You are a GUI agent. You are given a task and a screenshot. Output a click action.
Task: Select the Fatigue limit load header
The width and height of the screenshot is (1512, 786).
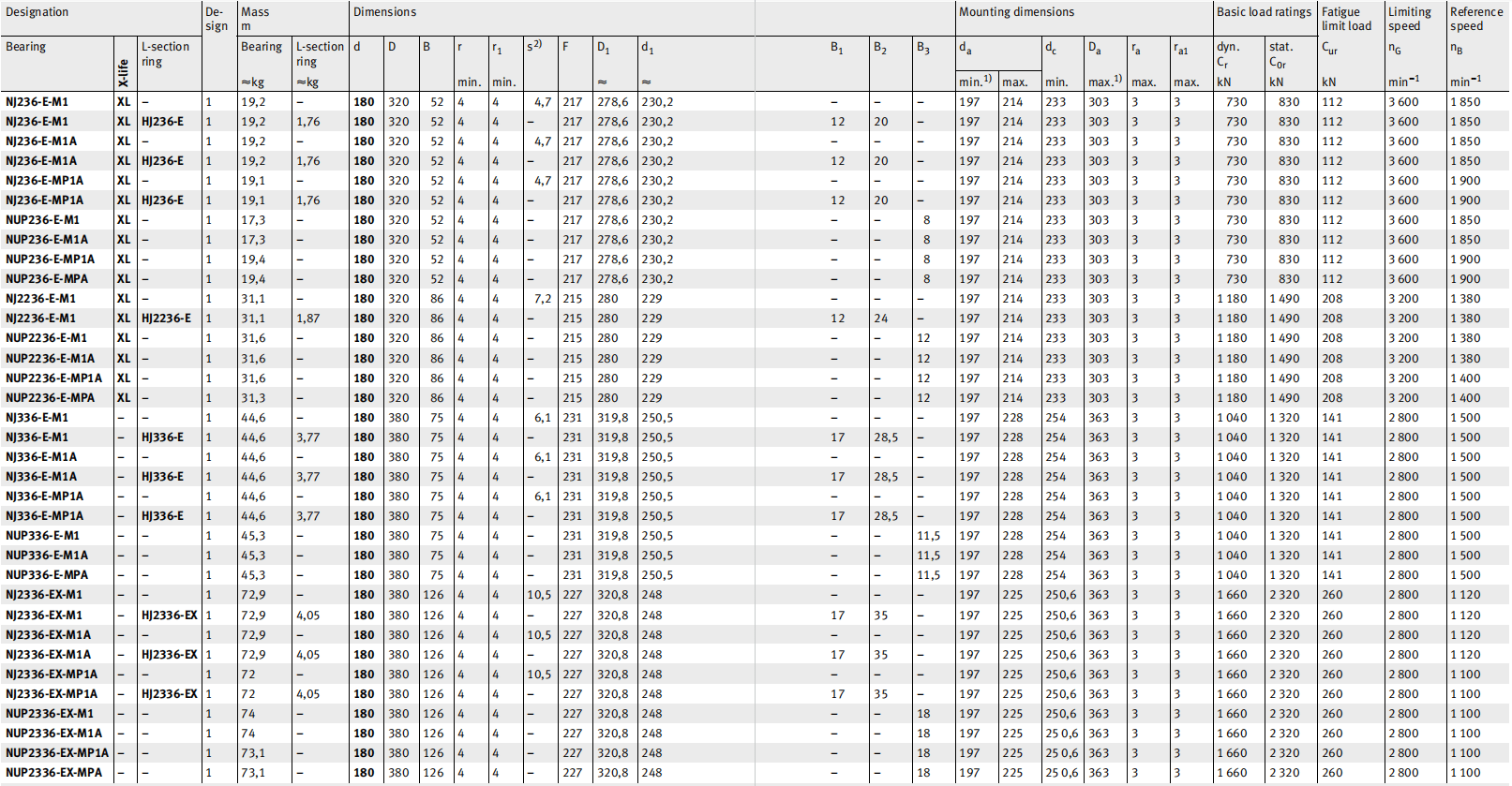1346,19
